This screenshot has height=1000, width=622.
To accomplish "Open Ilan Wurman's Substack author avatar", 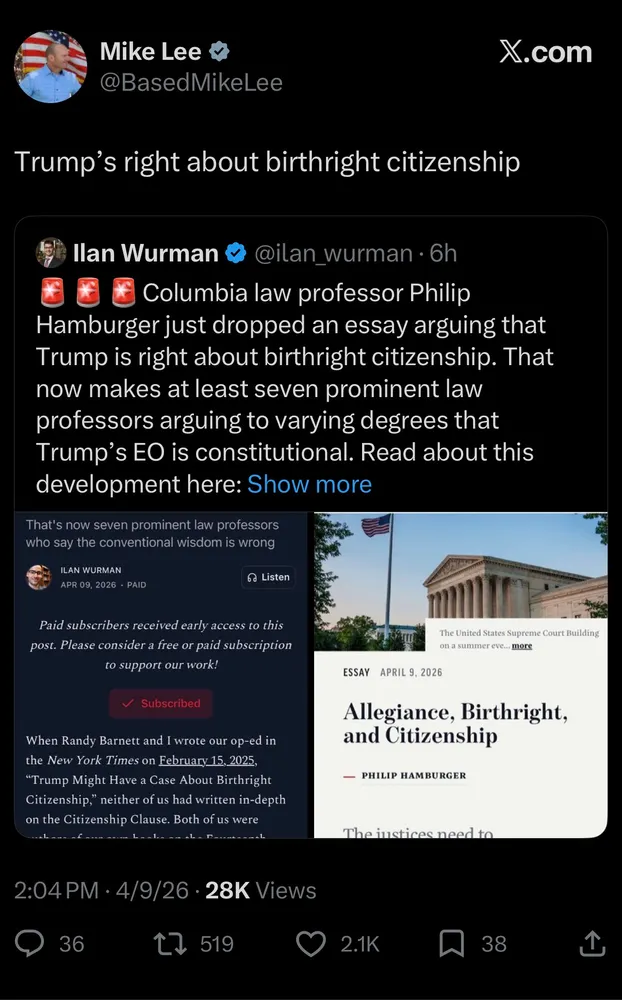I will tap(38, 577).
